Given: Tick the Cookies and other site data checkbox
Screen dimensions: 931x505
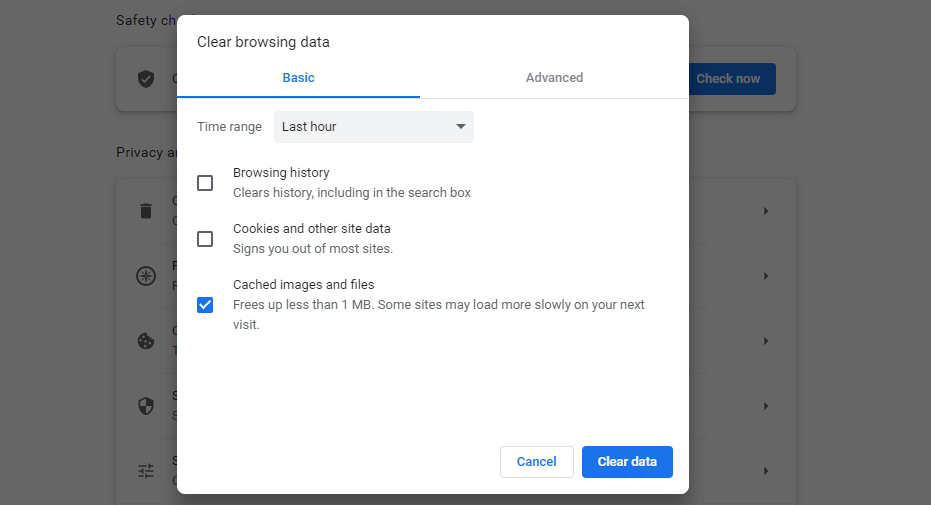Looking at the screenshot, I should 205,239.
